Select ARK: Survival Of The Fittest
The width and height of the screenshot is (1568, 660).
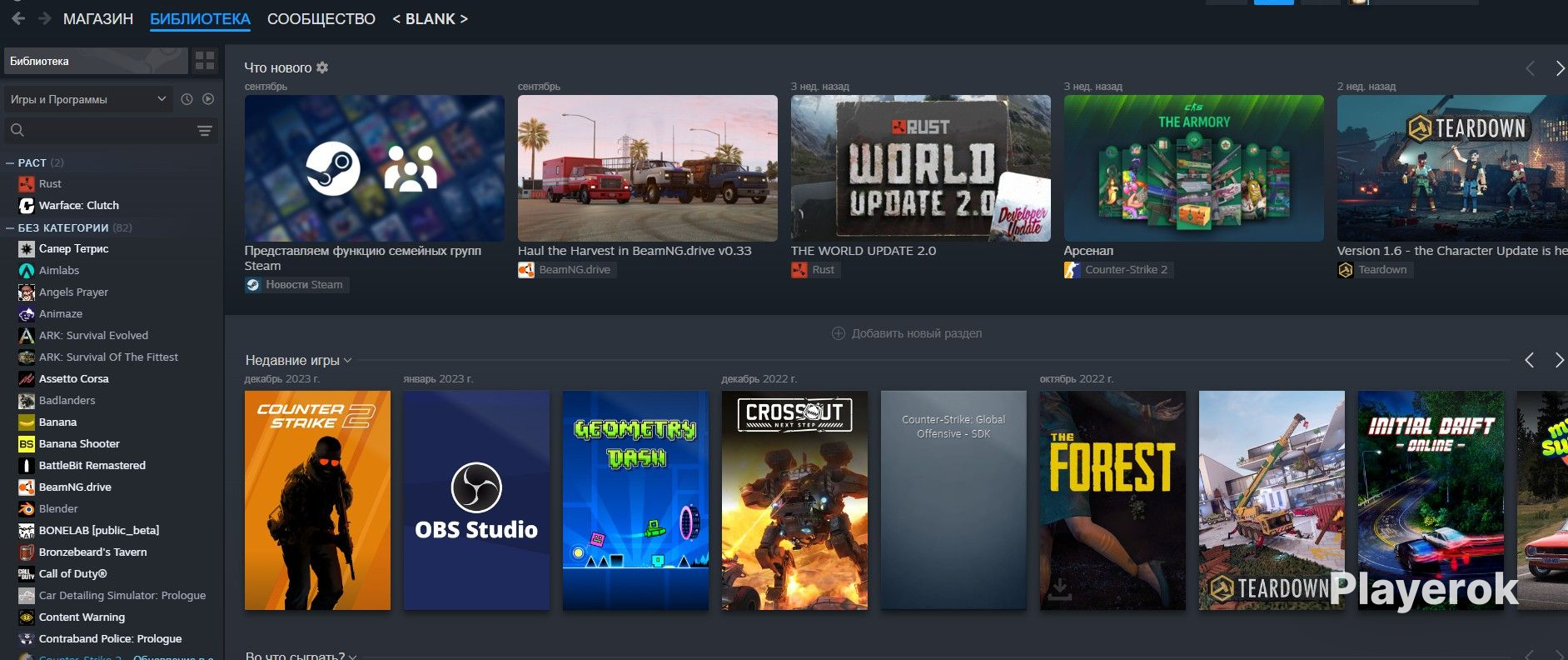[x=108, y=357]
